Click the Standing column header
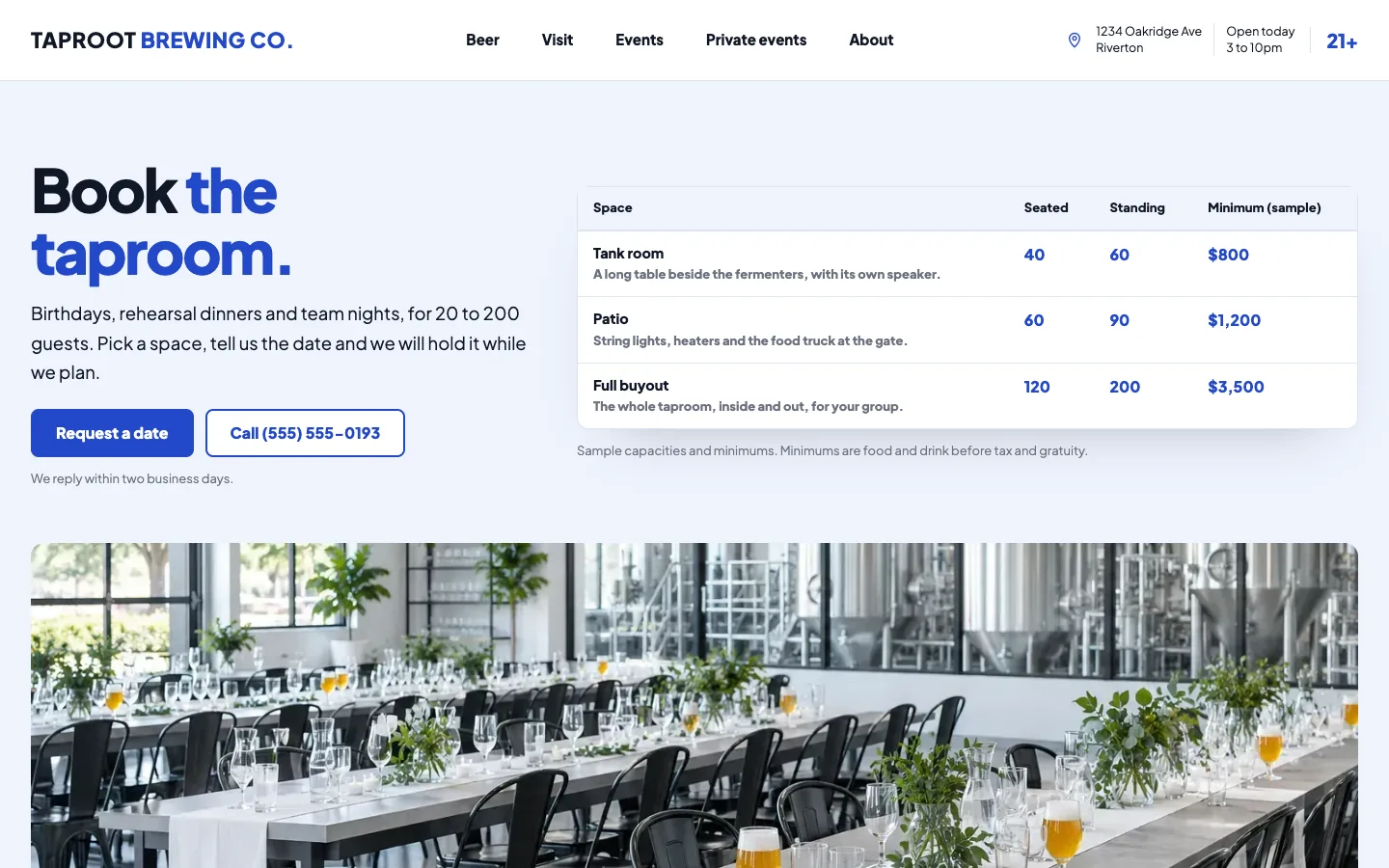 [x=1137, y=207]
